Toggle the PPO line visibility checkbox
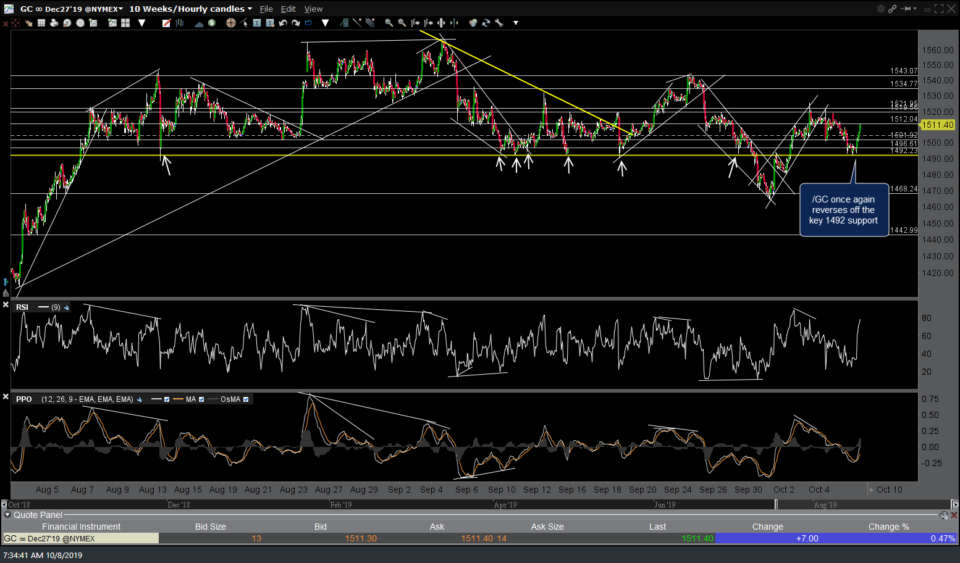The width and height of the screenshot is (960, 563). pyautogui.click(x=168, y=399)
